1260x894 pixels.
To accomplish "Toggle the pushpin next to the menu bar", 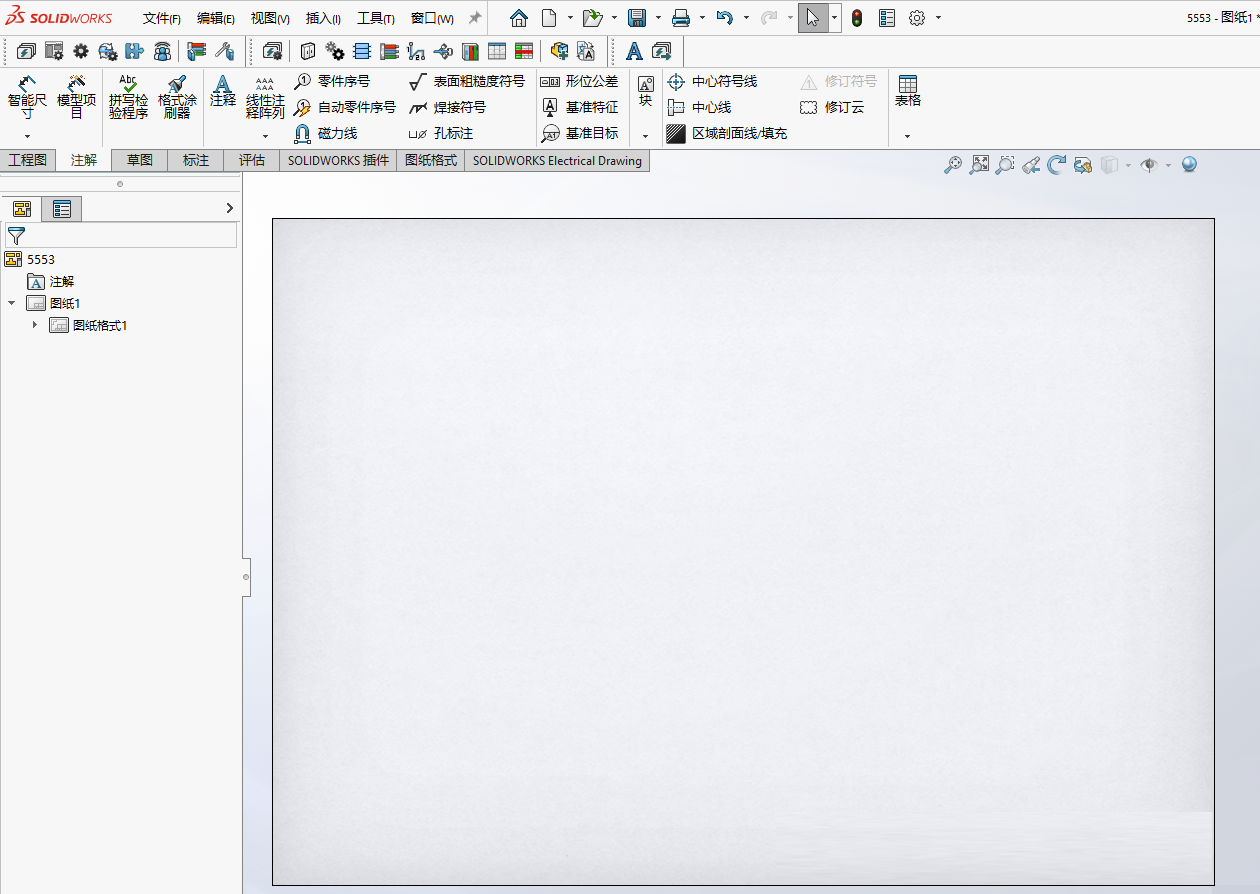I will click(475, 18).
